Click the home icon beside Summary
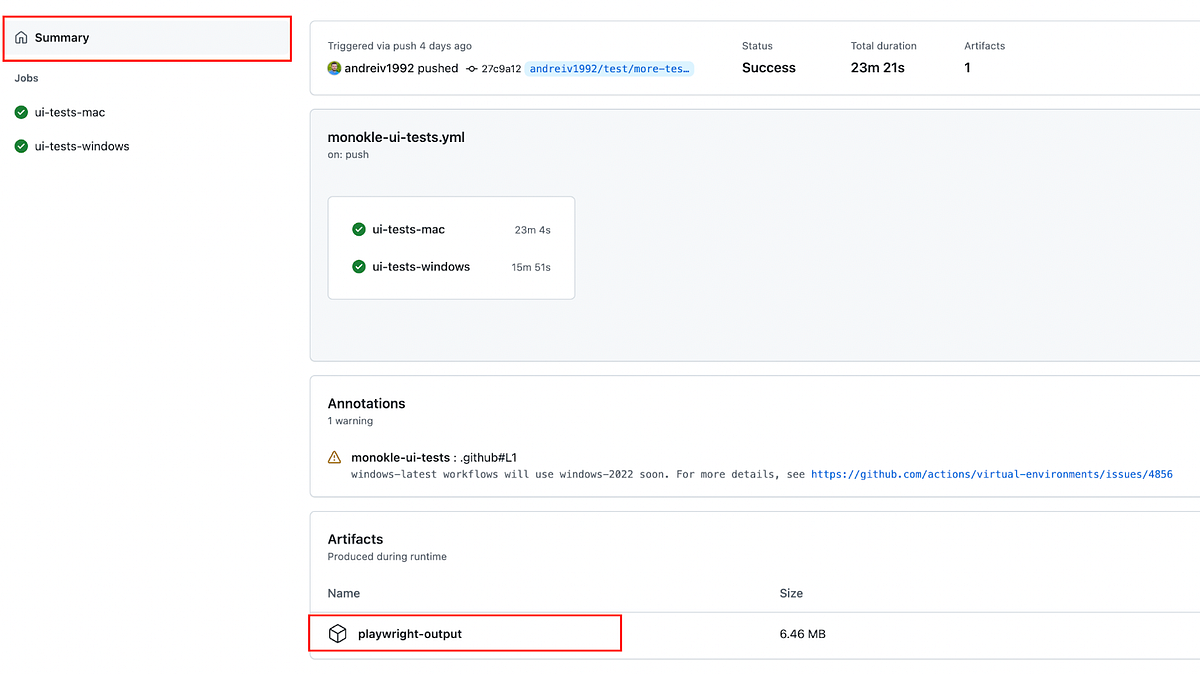This screenshot has height=674, width=1200. point(21,38)
